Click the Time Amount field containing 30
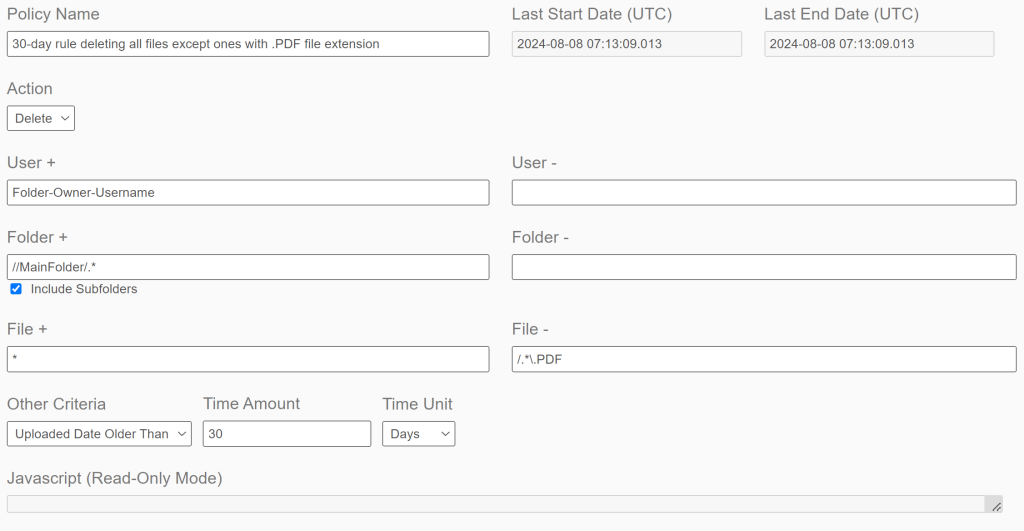Viewport: 1024px width, 531px height. point(287,434)
